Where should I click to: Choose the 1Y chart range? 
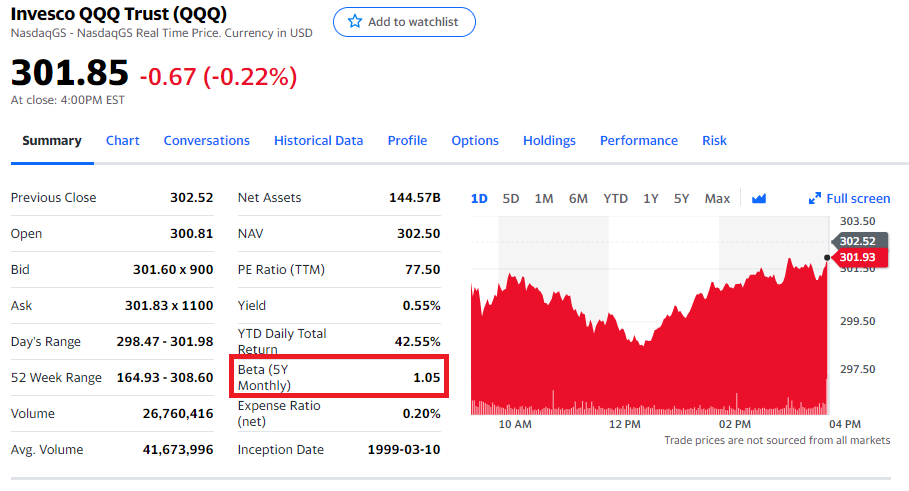pyautogui.click(x=651, y=199)
